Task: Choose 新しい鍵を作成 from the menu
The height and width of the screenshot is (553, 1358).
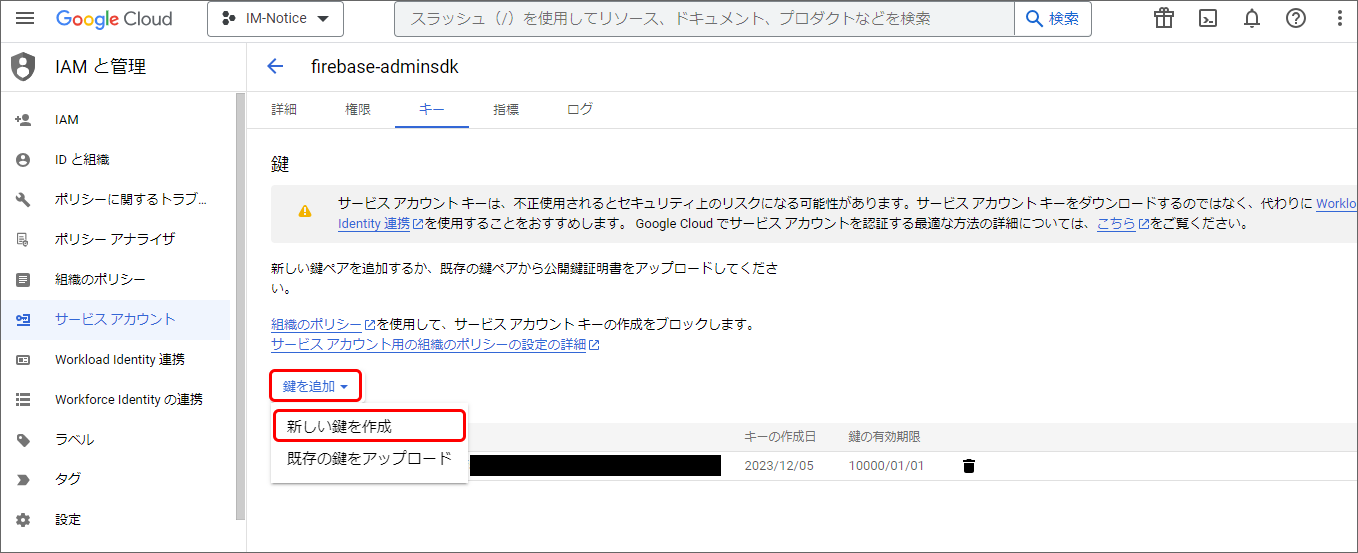Action: point(370,426)
